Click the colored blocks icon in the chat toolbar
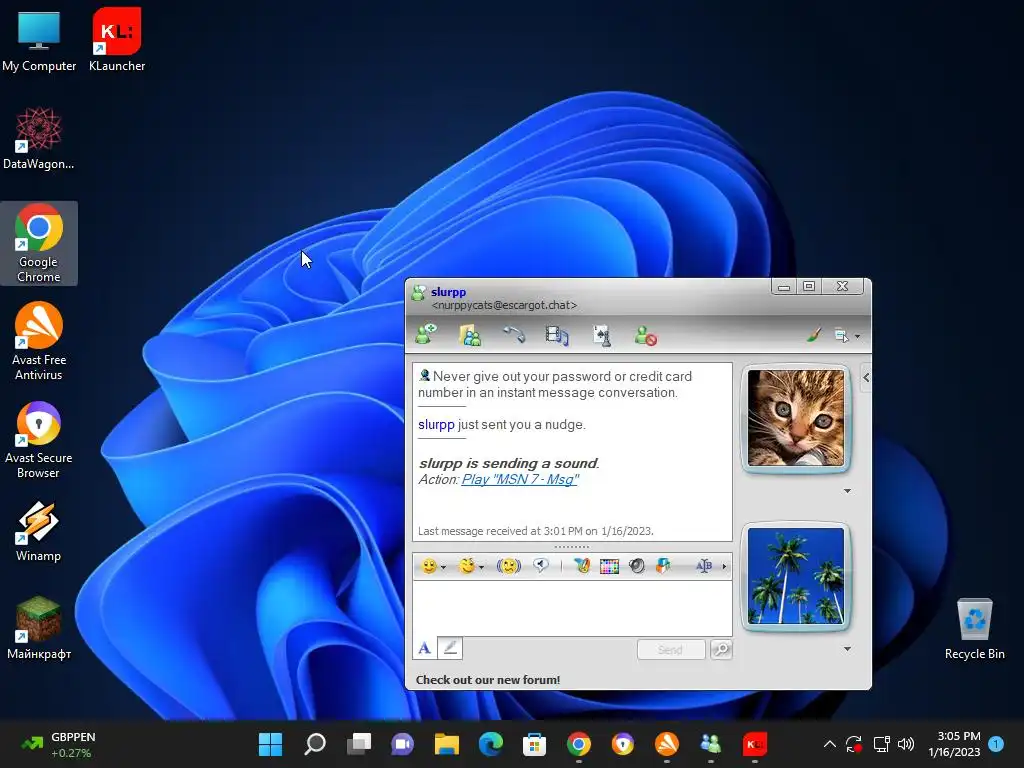The height and width of the screenshot is (768, 1024). pyautogui.click(x=664, y=566)
